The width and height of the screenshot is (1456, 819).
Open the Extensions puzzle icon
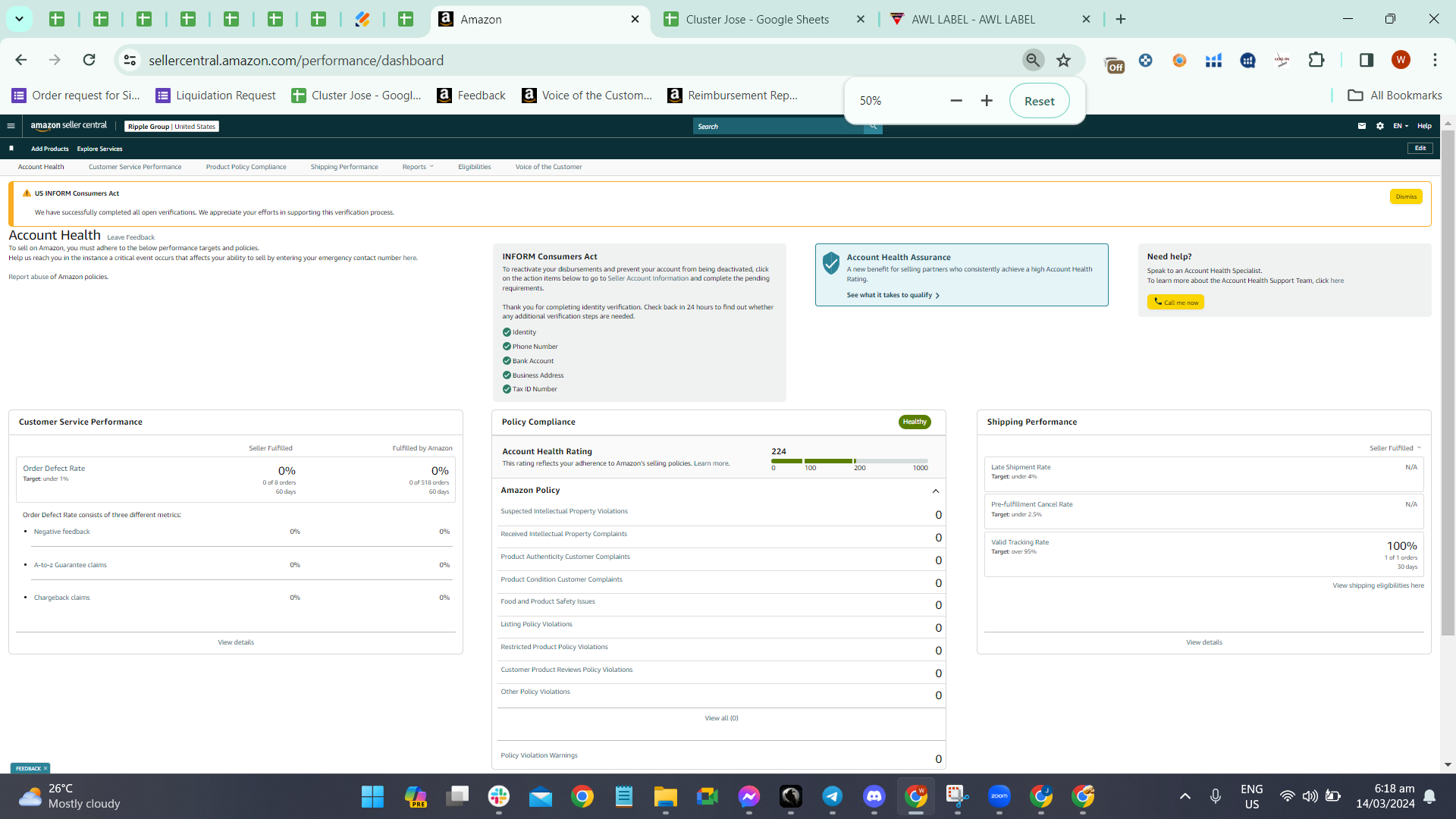coord(1316,60)
